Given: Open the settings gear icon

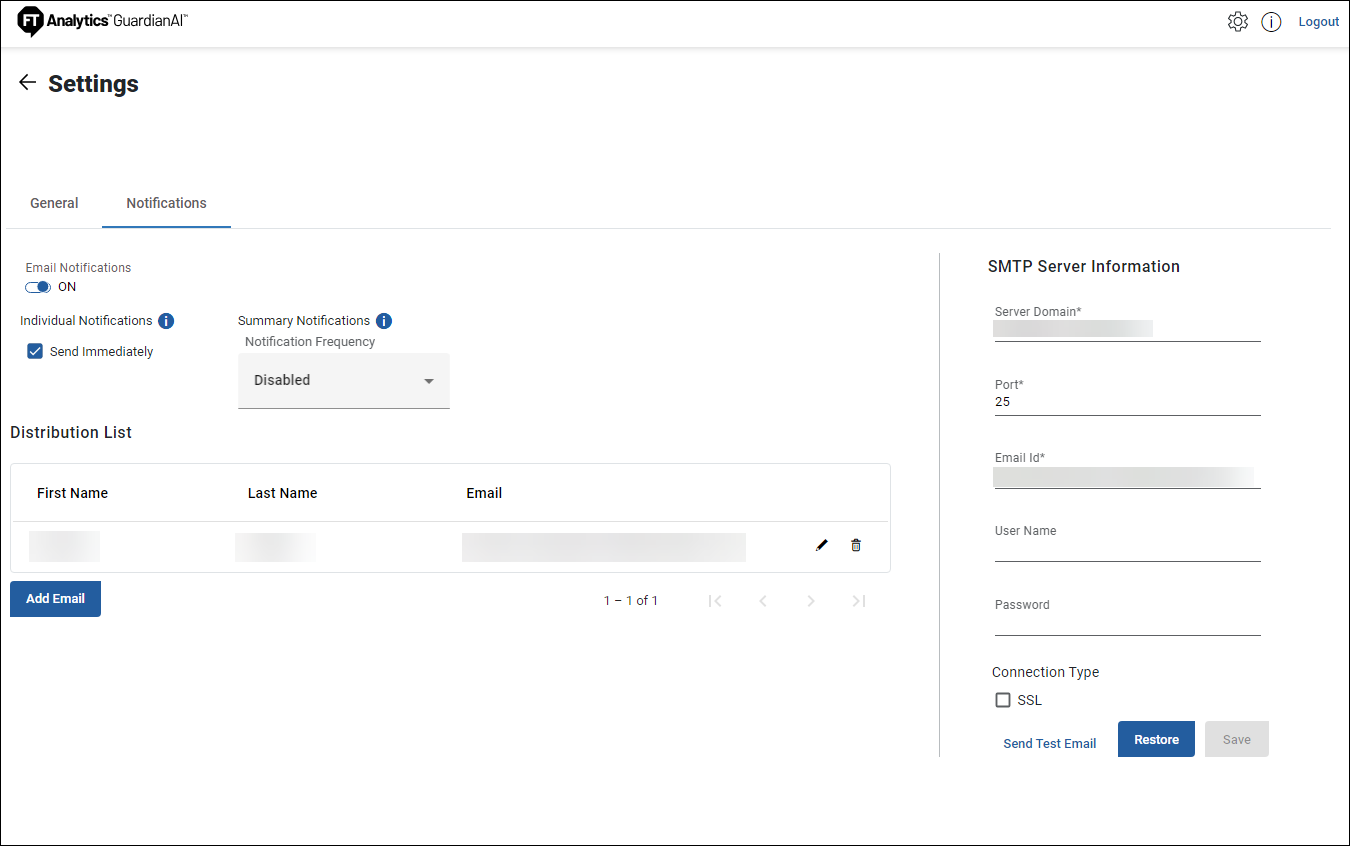Looking at the screenshot, I should click(x=1237, y=22).
